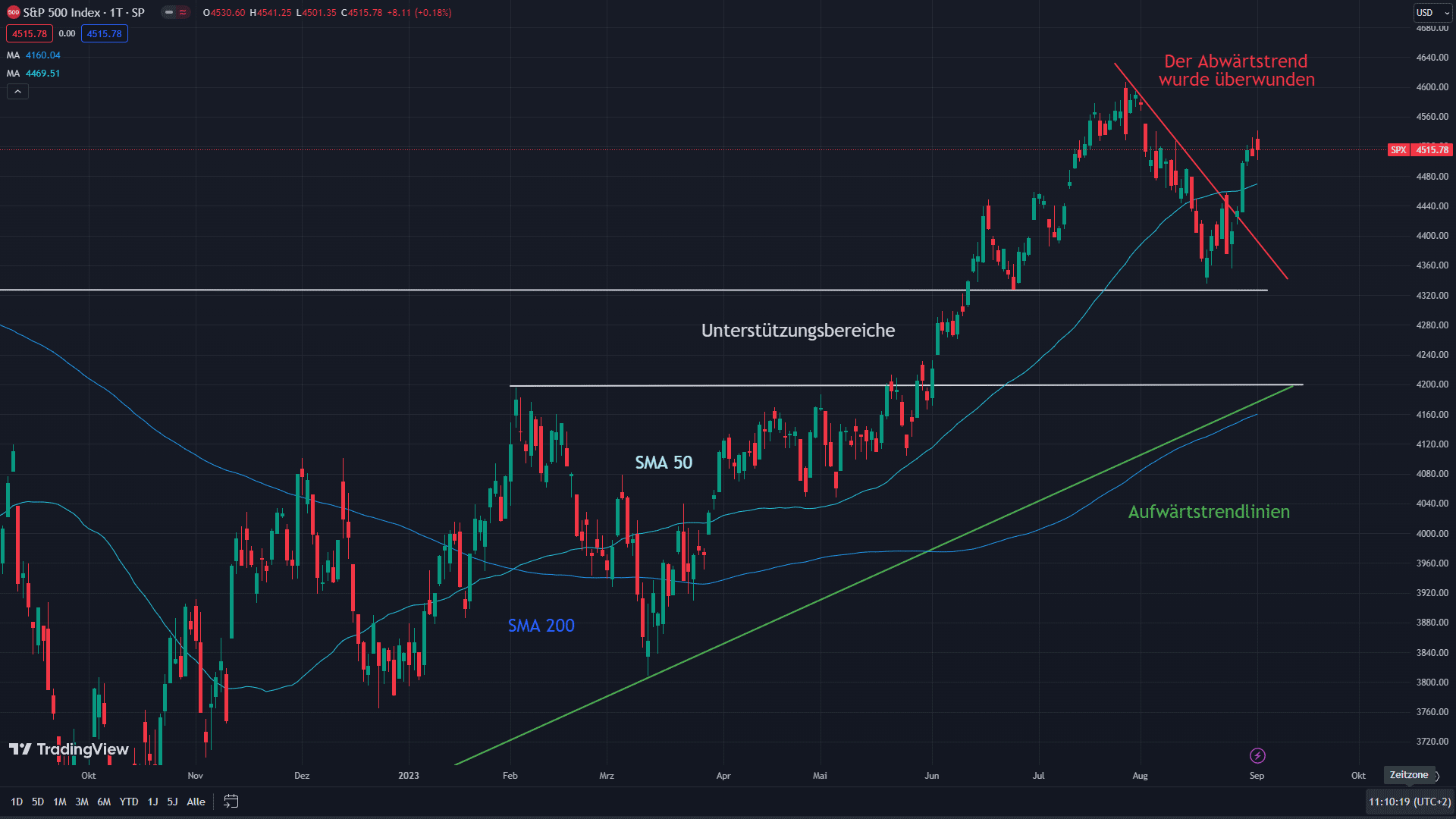
Task: Select the blue 'SMA 200' chart label
Action: [541, 626]
